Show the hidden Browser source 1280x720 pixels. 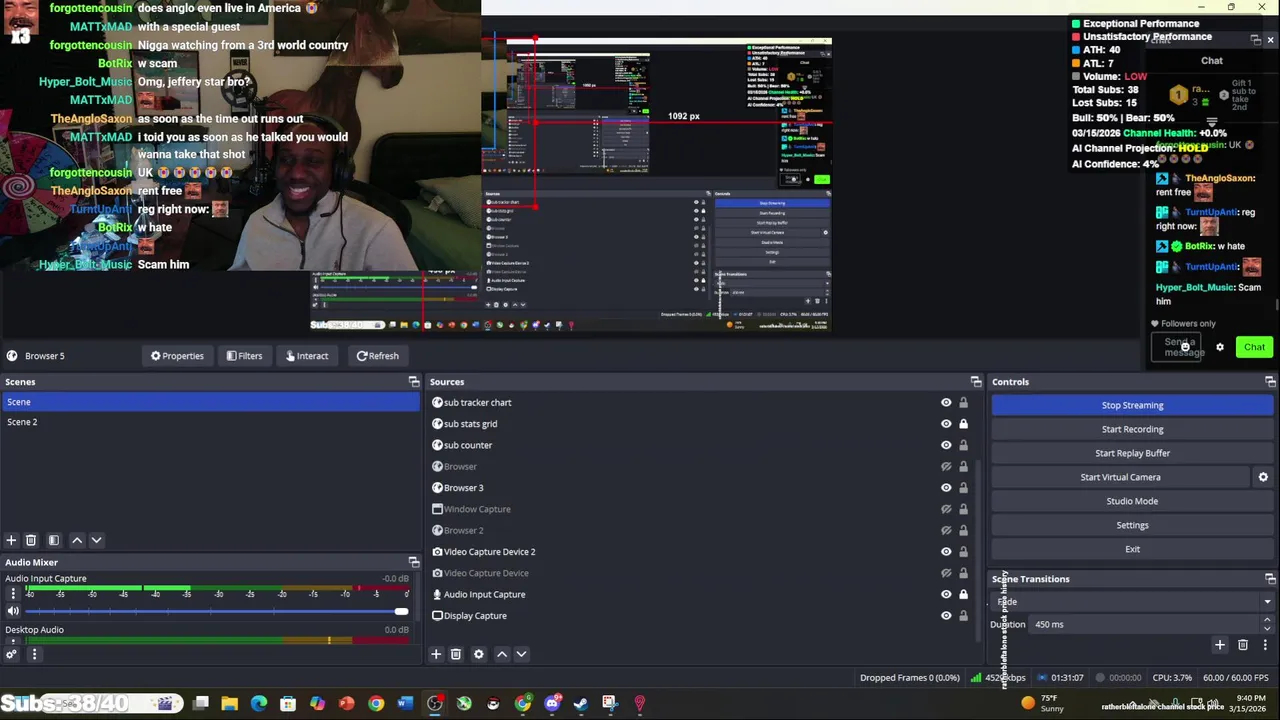tap(946, 467)
